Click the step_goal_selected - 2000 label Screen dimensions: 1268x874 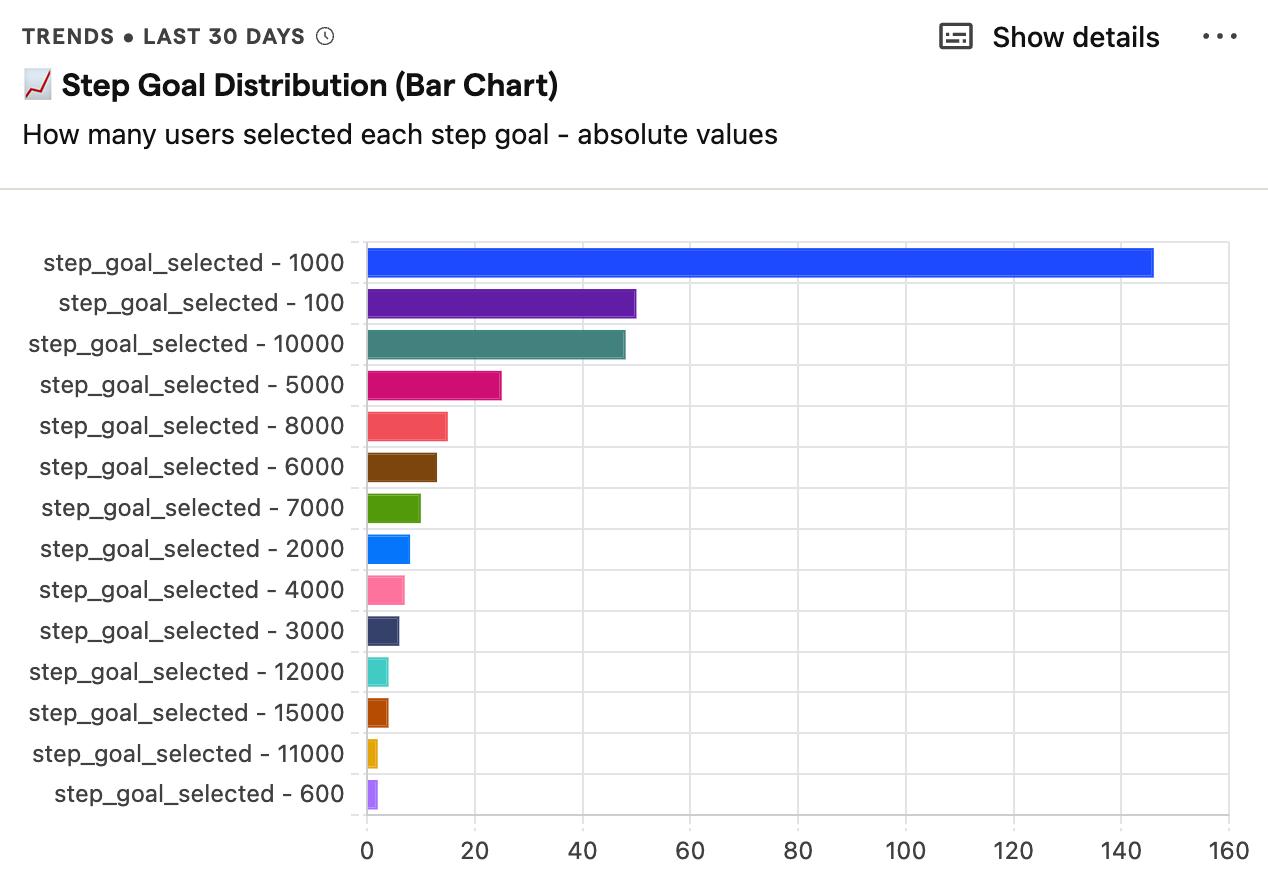pyautogui.click(x=192, y=549)
